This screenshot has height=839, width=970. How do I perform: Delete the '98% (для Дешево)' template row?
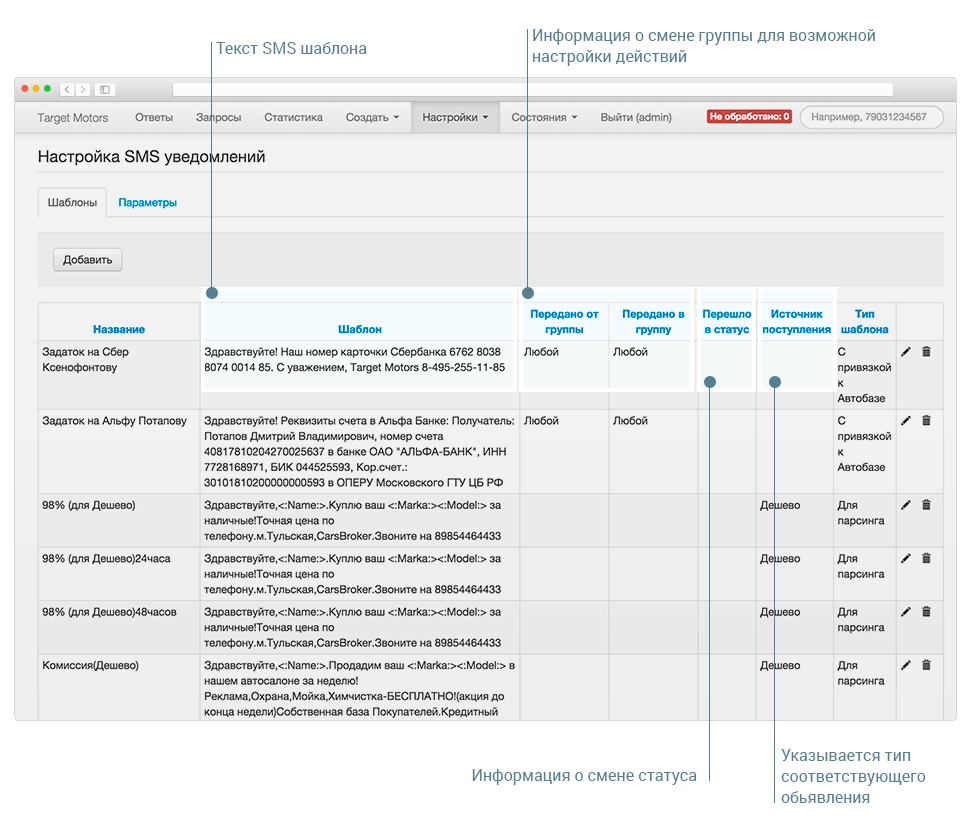point(926,505)
